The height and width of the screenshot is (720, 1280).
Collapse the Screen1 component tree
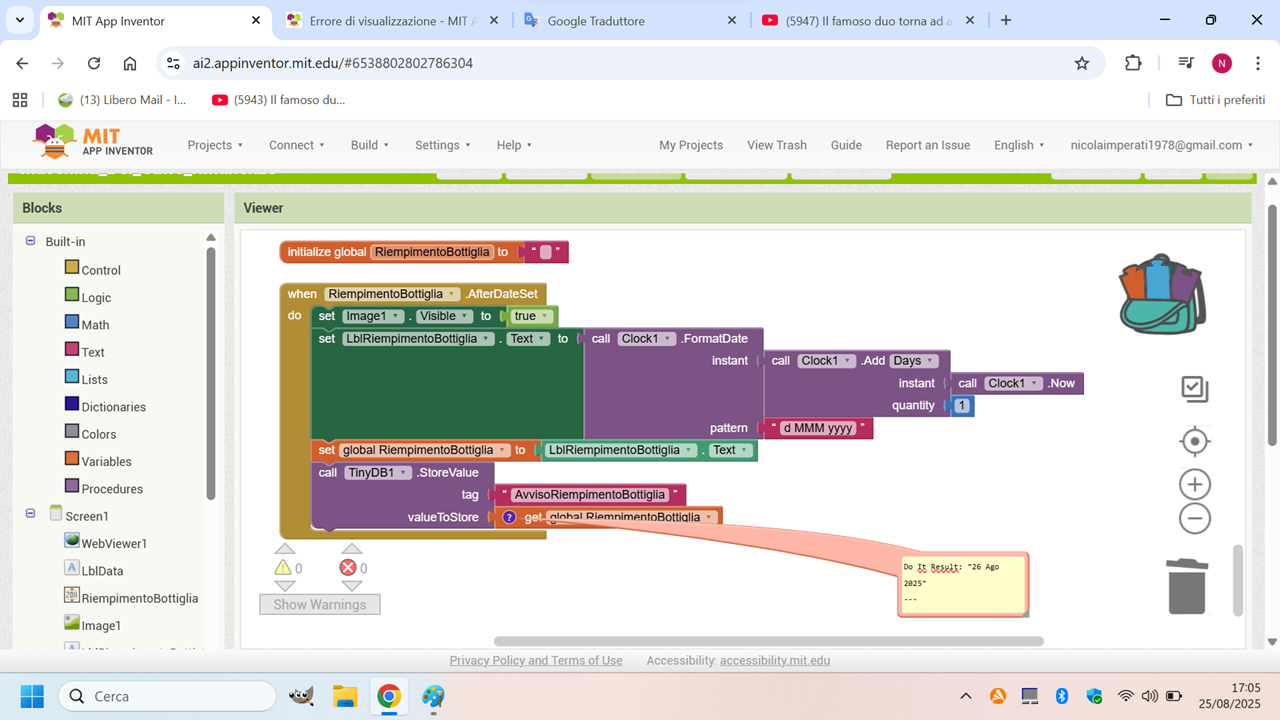30,515
